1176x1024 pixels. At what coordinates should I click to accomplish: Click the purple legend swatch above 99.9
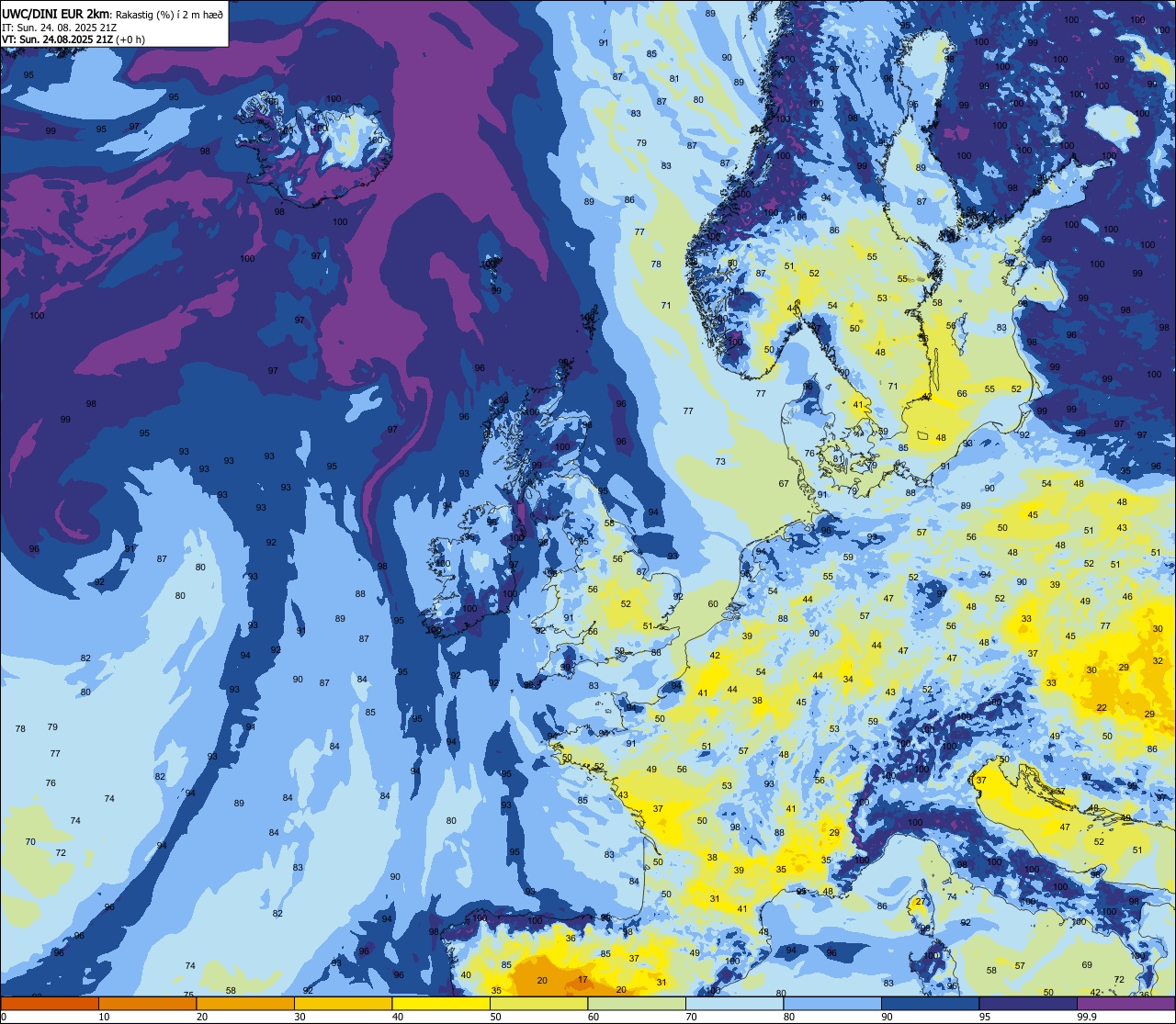(x=1125, y=1003)
